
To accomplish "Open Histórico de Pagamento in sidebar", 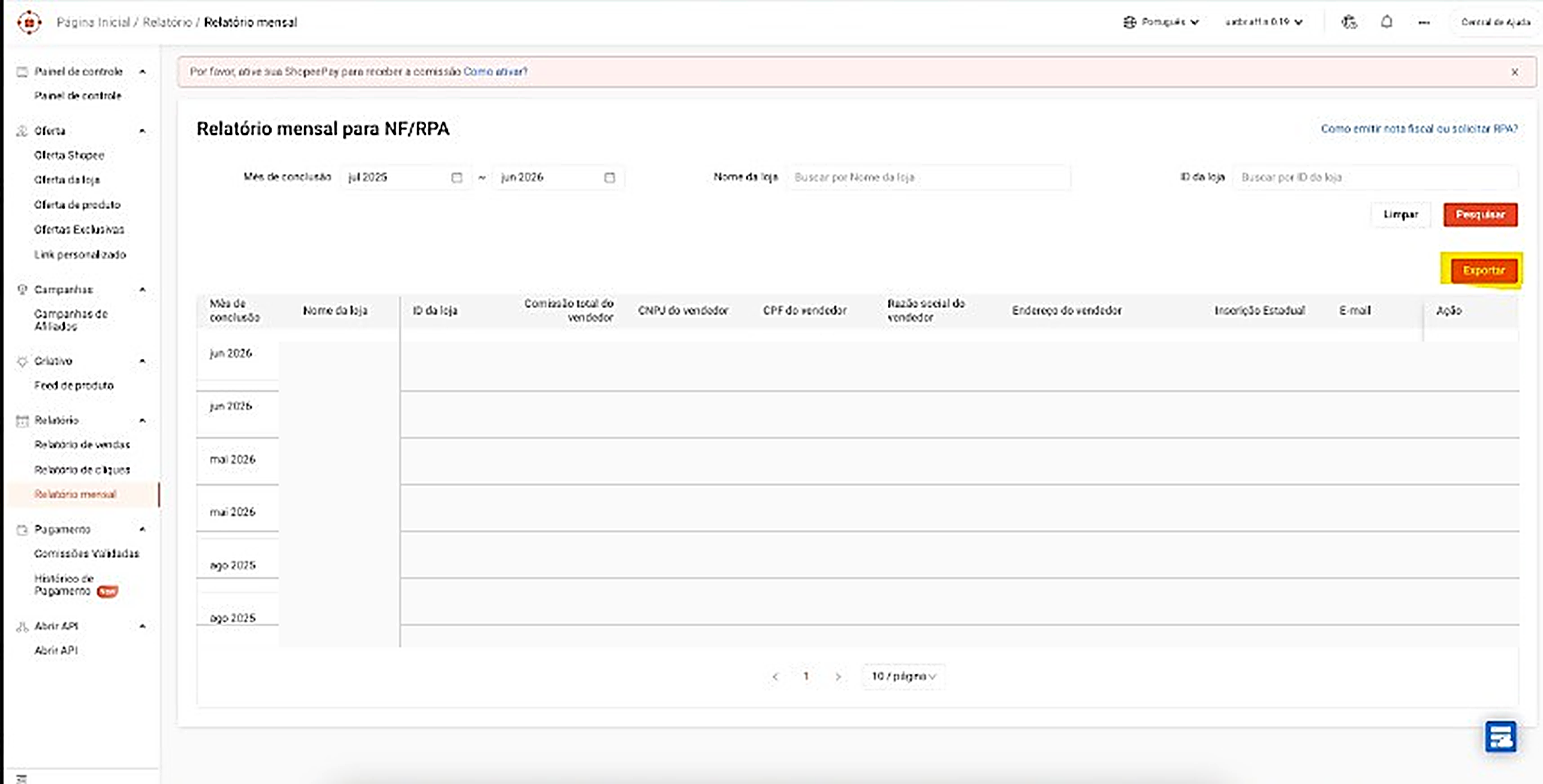I will 76,585.
